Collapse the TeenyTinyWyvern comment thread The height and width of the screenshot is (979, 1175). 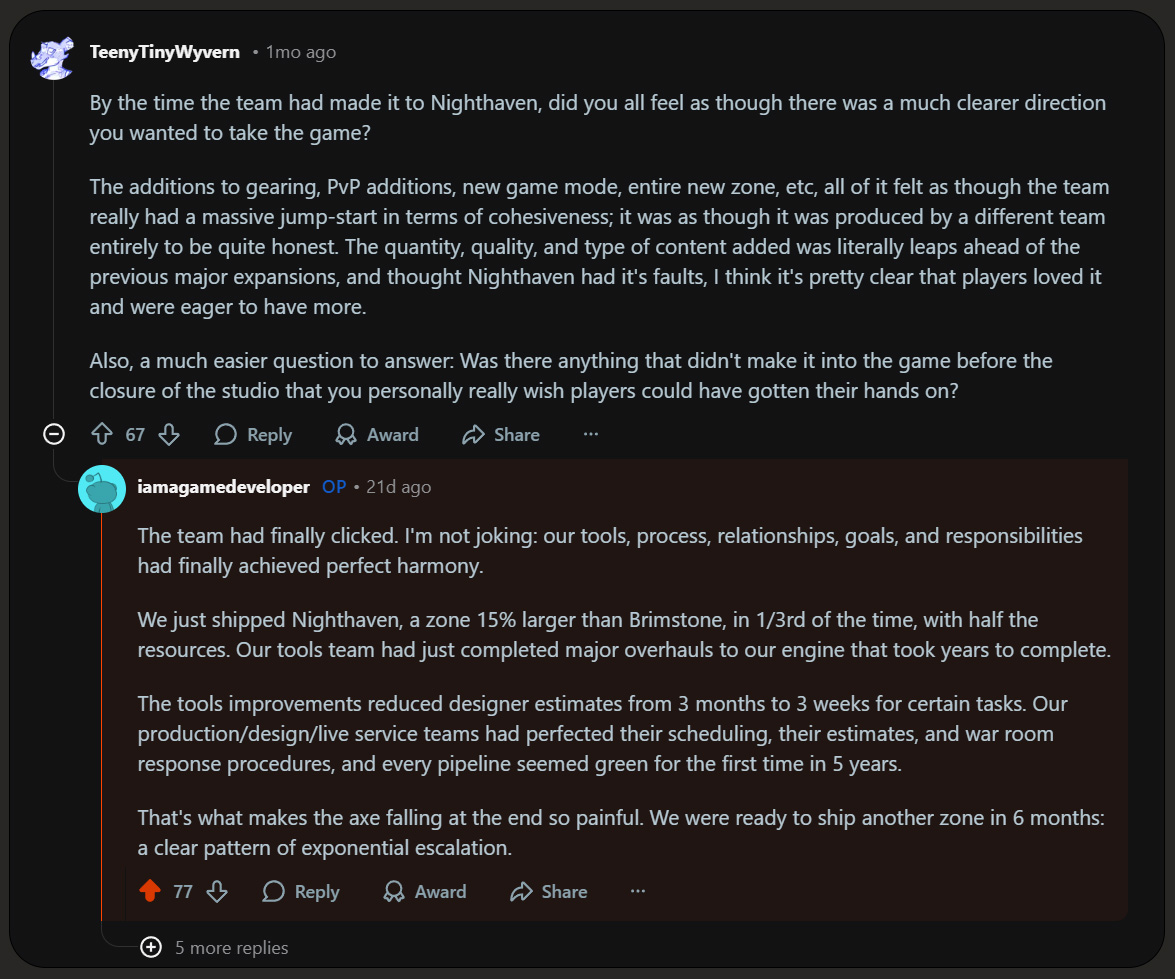[54, 434]
